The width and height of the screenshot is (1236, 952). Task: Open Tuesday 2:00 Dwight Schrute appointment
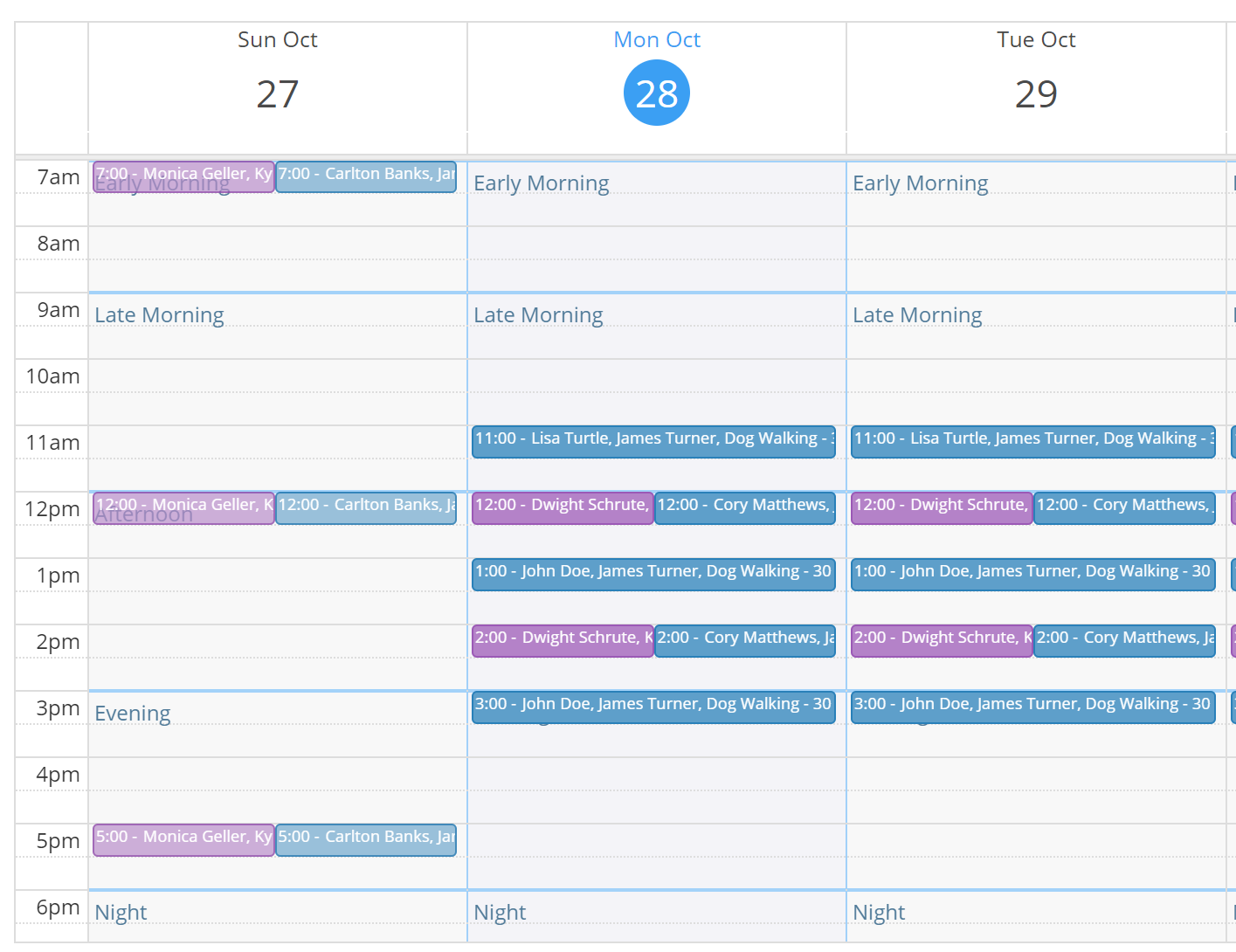point(942,641)
